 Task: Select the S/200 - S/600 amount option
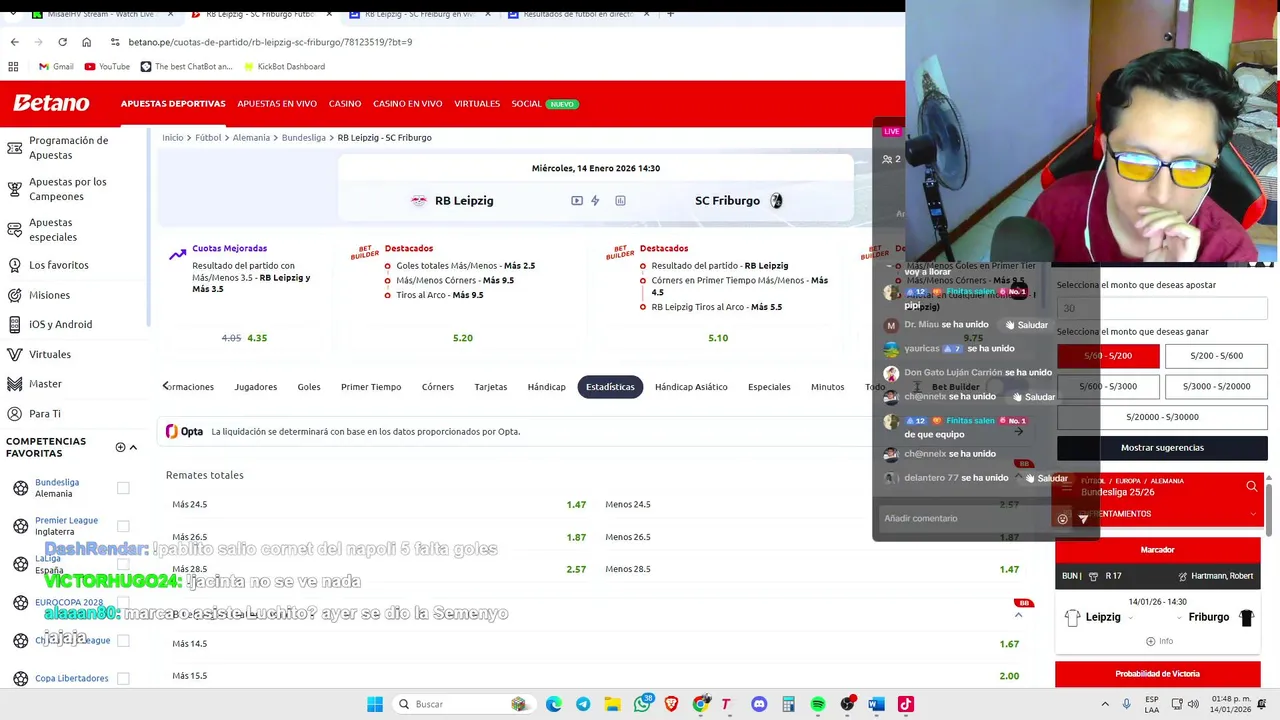point(1216,356)
